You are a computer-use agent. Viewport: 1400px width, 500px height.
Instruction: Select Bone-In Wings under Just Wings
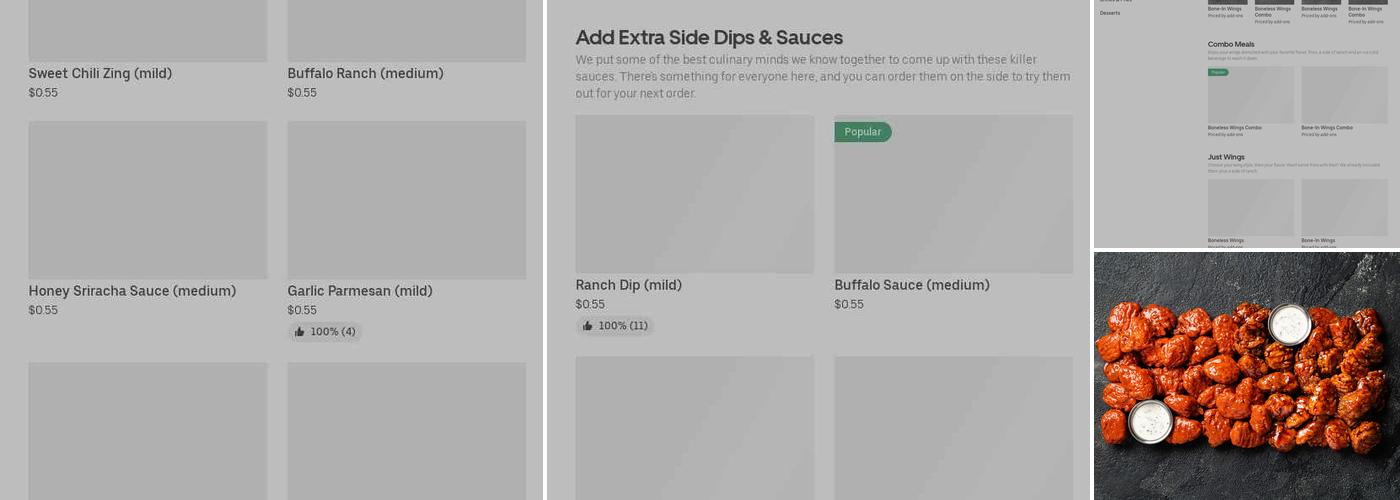[1344, 208]
